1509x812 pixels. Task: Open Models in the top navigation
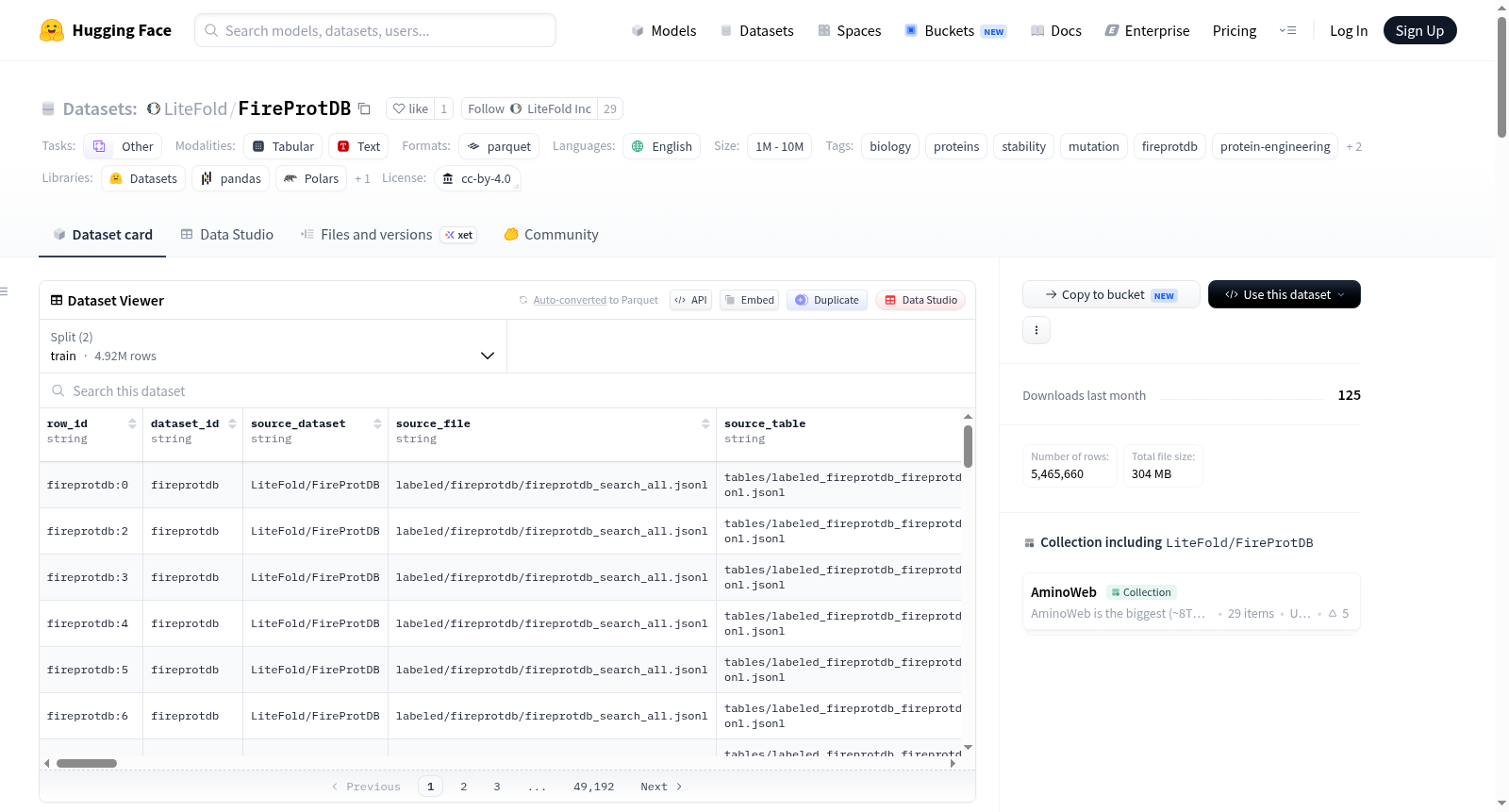click(664, 30)
